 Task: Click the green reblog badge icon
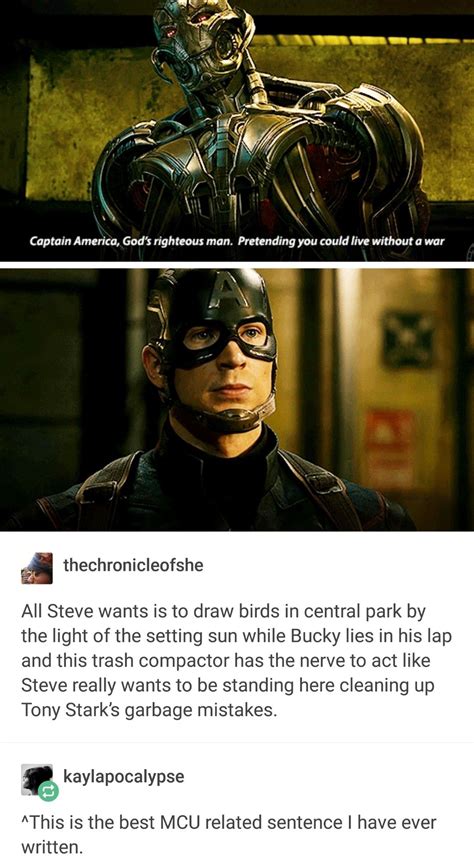point(48,792)
